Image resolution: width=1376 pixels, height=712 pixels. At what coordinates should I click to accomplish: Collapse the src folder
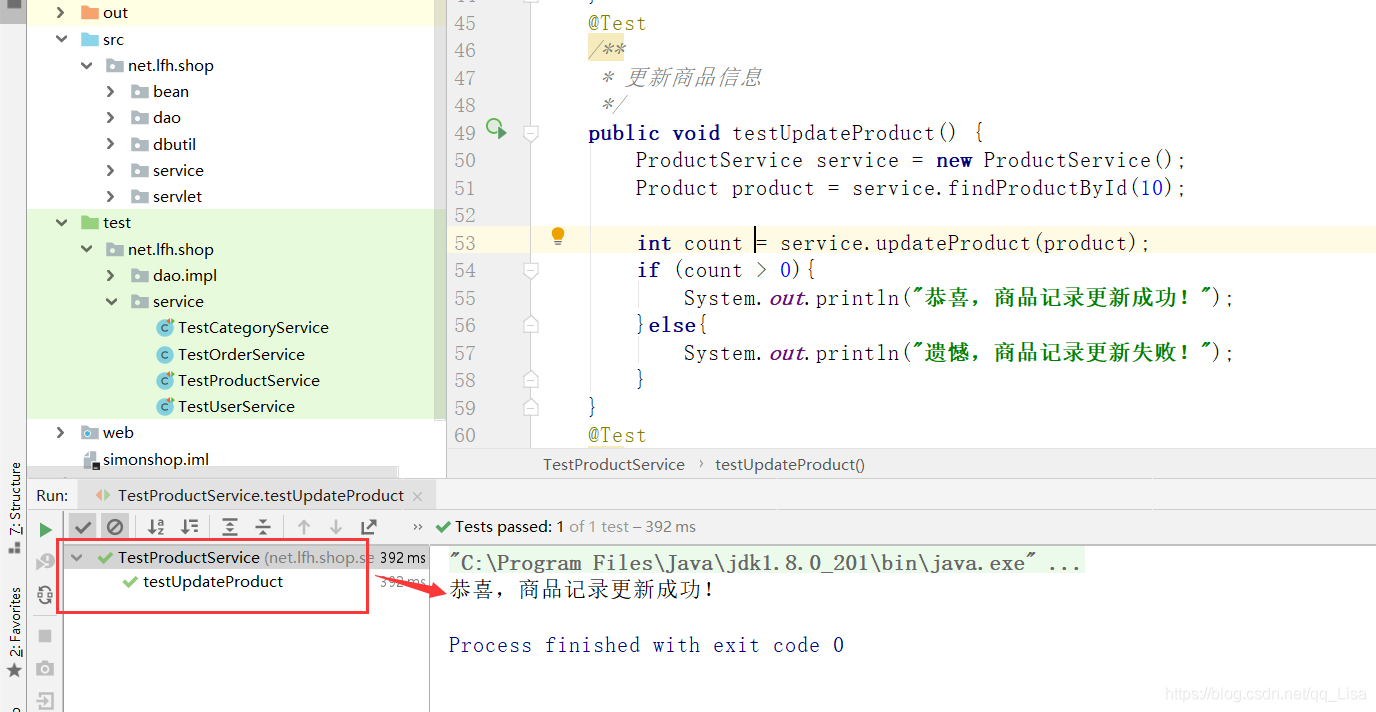(x=61, y=39)
